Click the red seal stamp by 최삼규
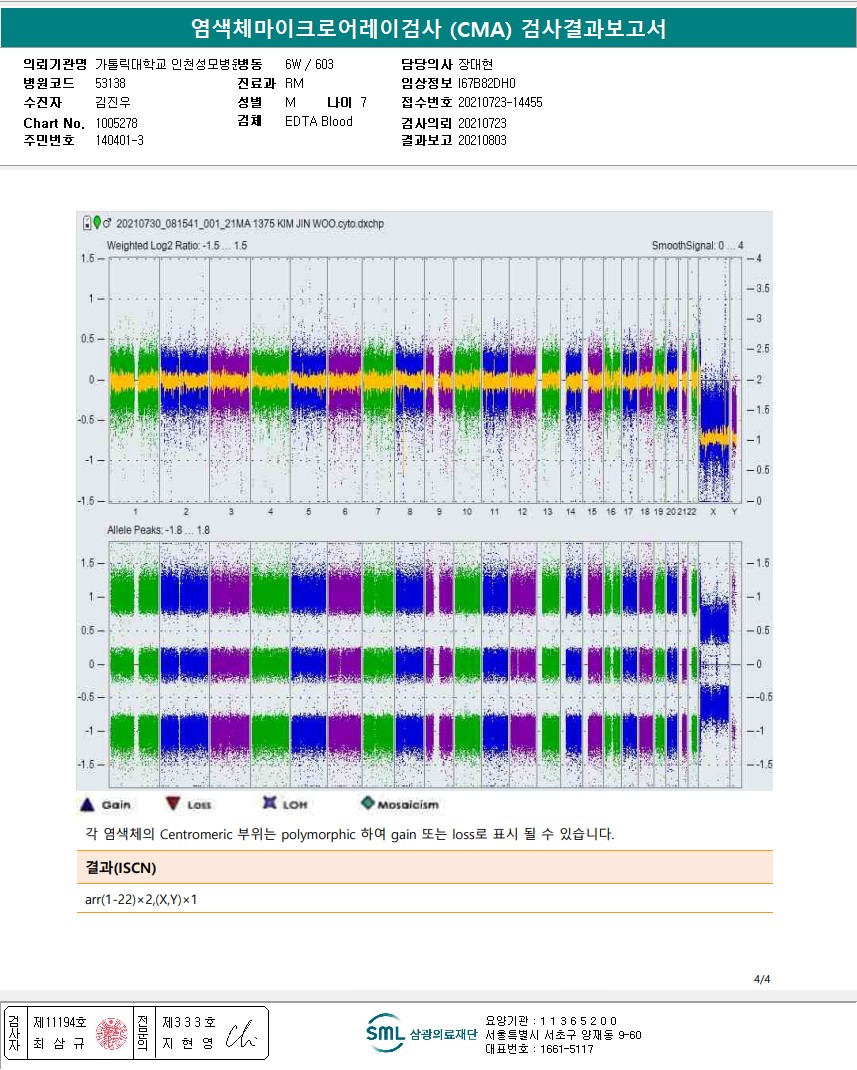The height and width of the screenshot is (1070, 857). (x=111, y=1034)
